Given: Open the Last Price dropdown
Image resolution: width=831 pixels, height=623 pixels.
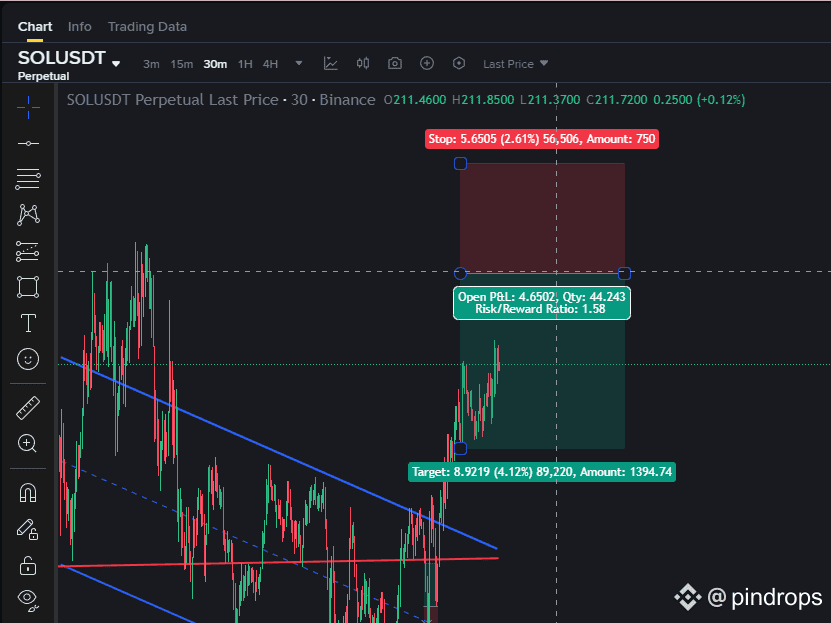Looking at the screenshot, I should pos(515,64).
